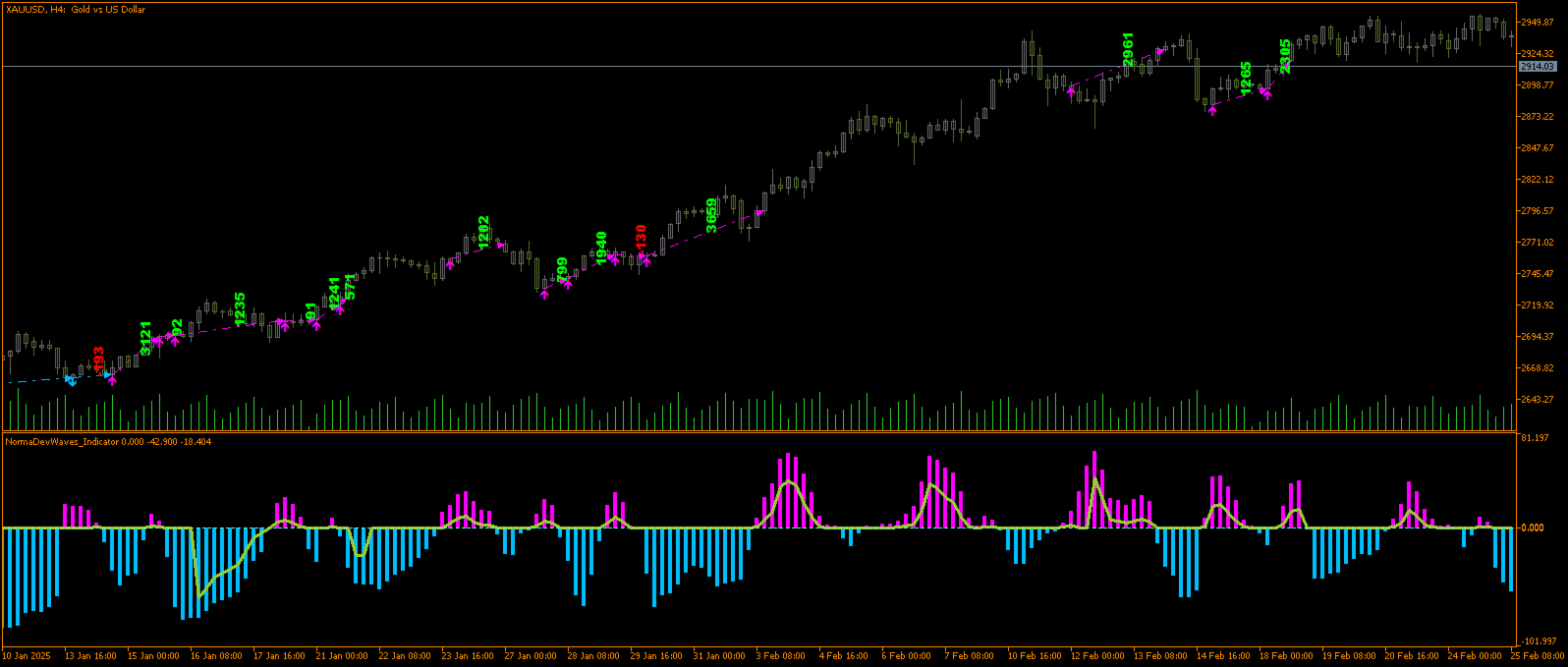The image size is (1568, 667).
Task: Select the red 130 loss label
Action: click(x=641, y=238)
